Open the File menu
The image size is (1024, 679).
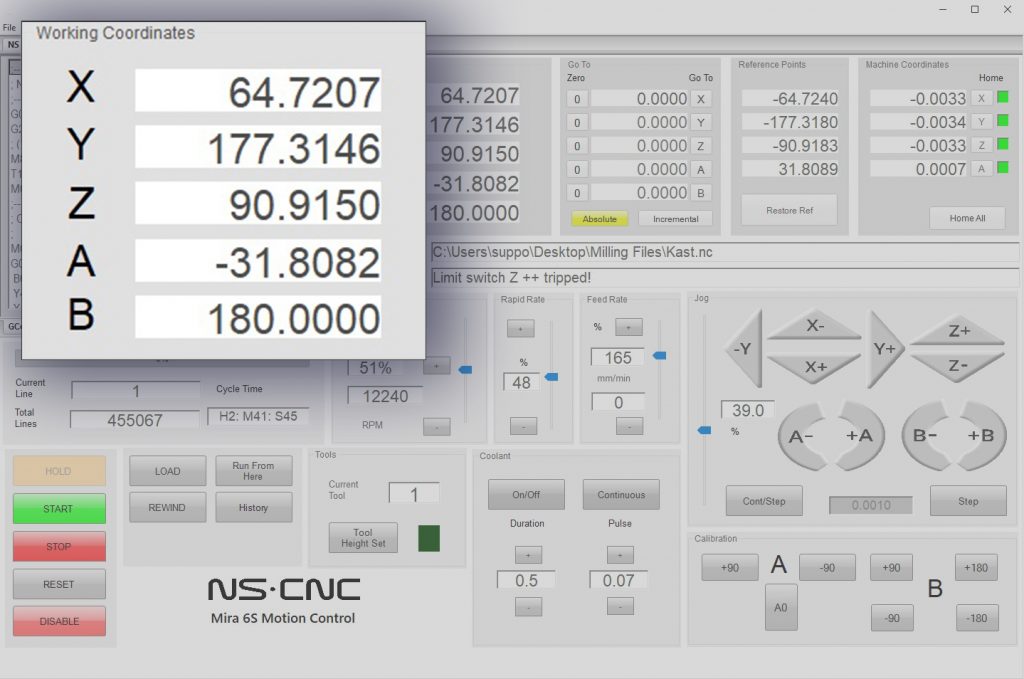9,27
